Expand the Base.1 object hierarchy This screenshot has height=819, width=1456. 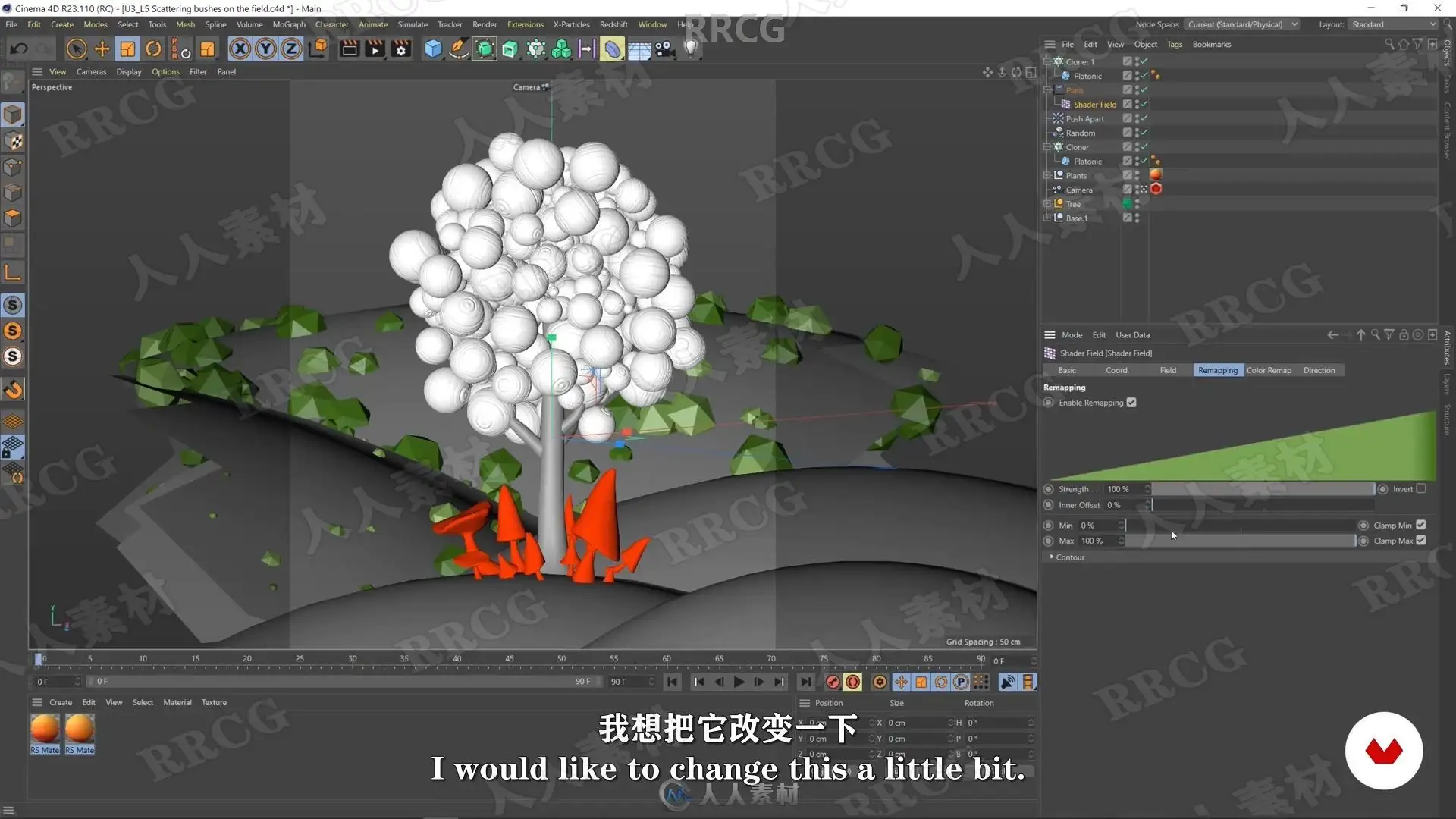point(1047,218)
